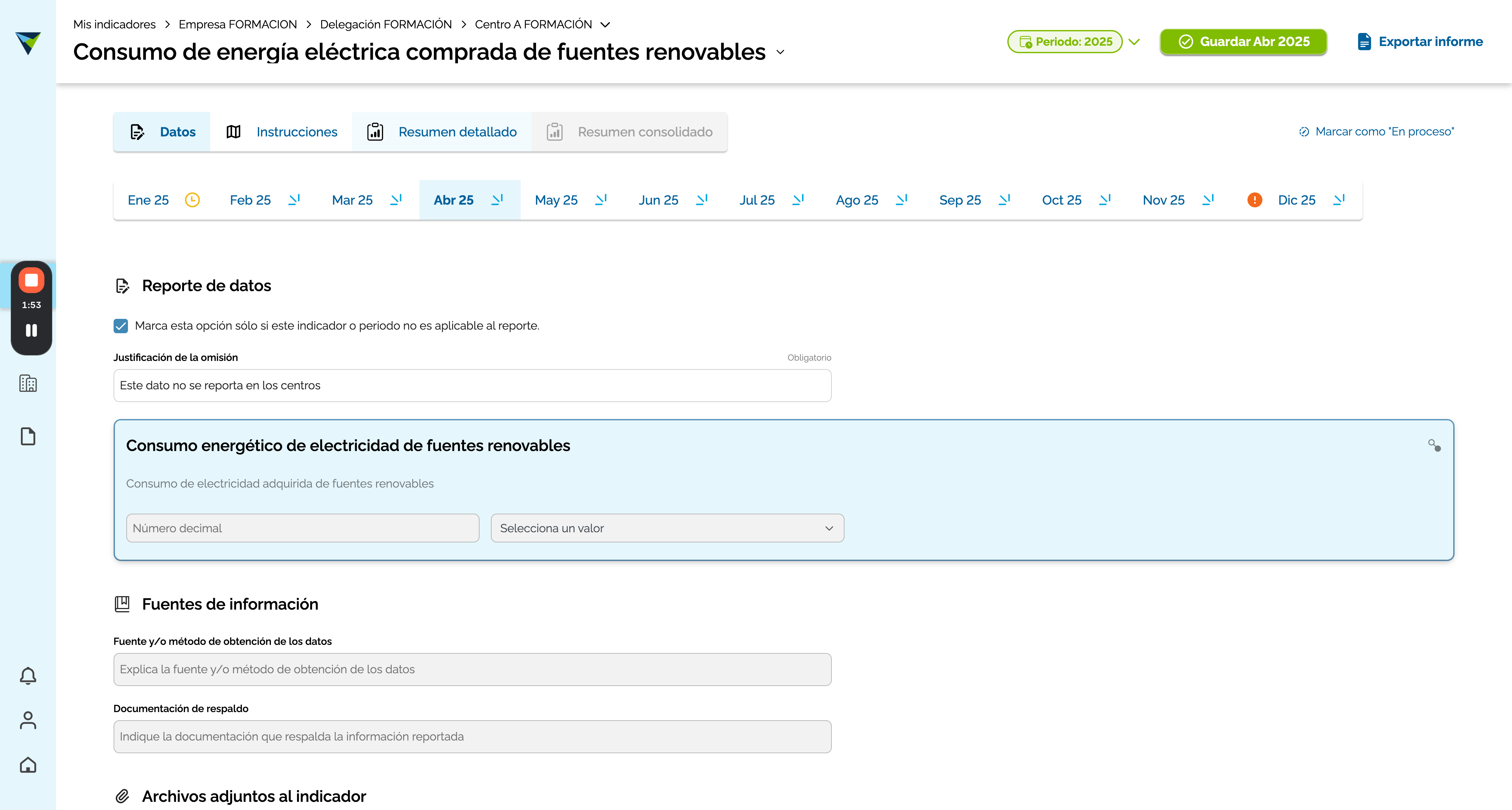
Task: Expand the indicator title chevron
Action: (780, 52)
